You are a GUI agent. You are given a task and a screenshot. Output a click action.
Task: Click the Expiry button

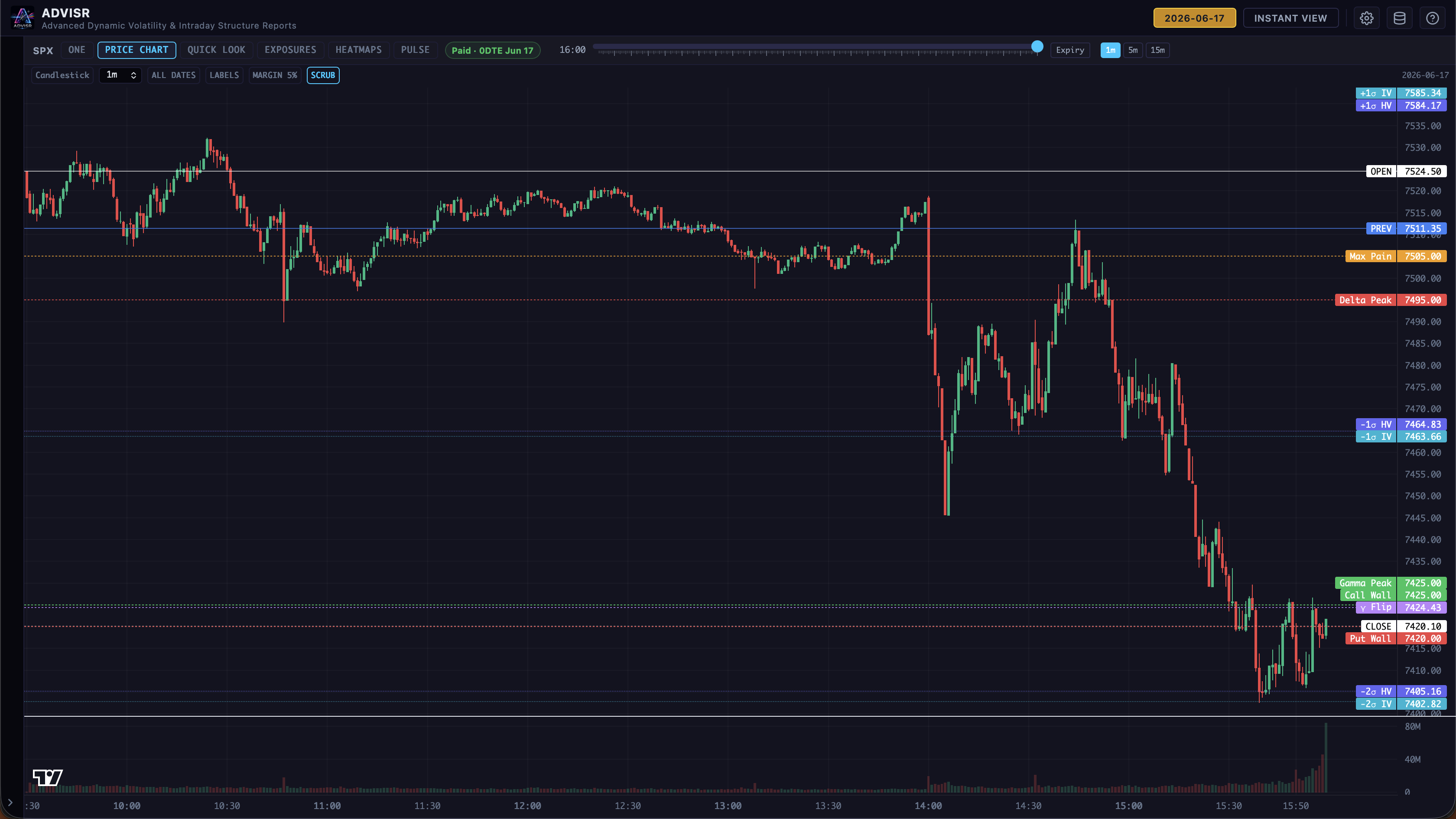[x=1070, y=50]
